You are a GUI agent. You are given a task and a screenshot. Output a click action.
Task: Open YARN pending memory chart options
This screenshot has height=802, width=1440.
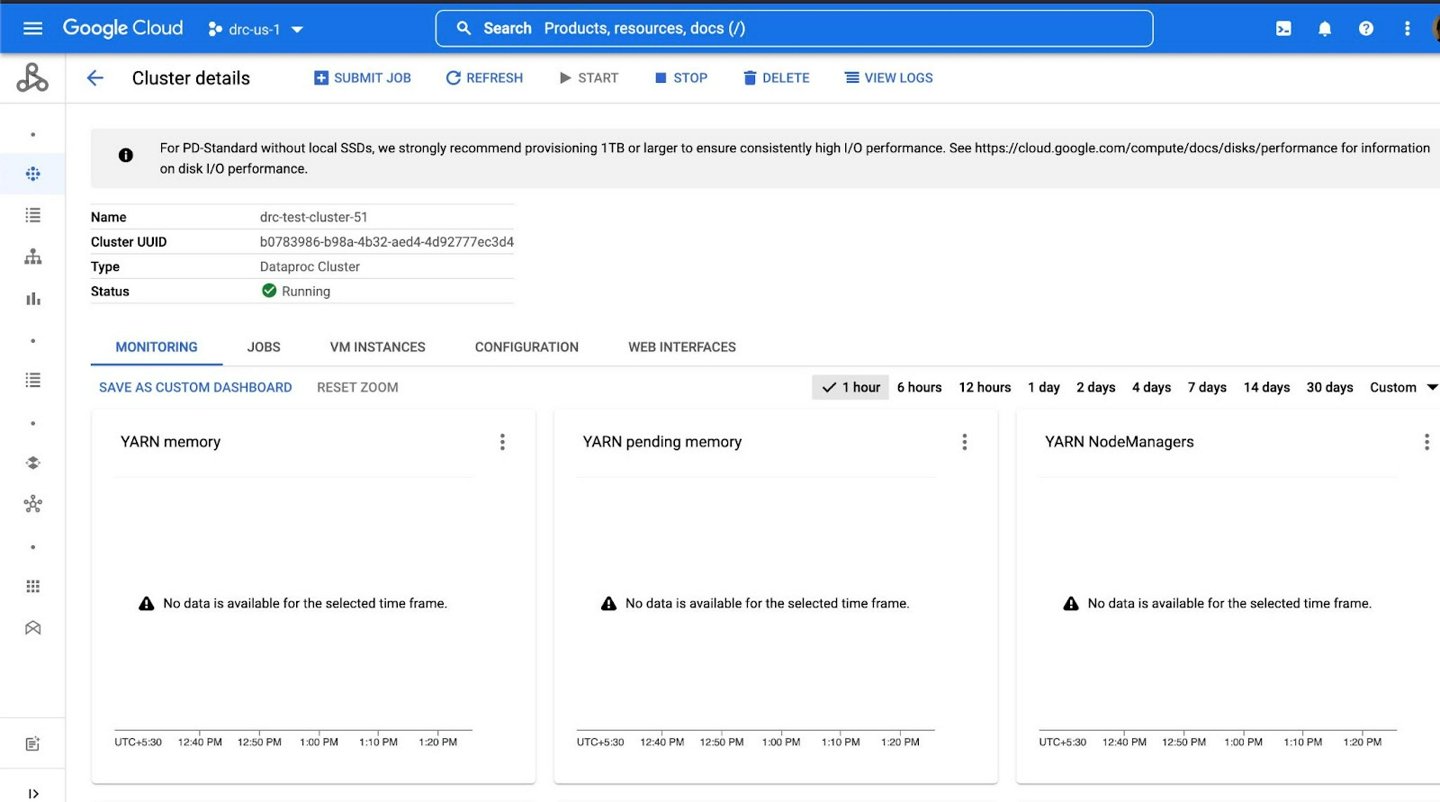click(x=964, y=442)
